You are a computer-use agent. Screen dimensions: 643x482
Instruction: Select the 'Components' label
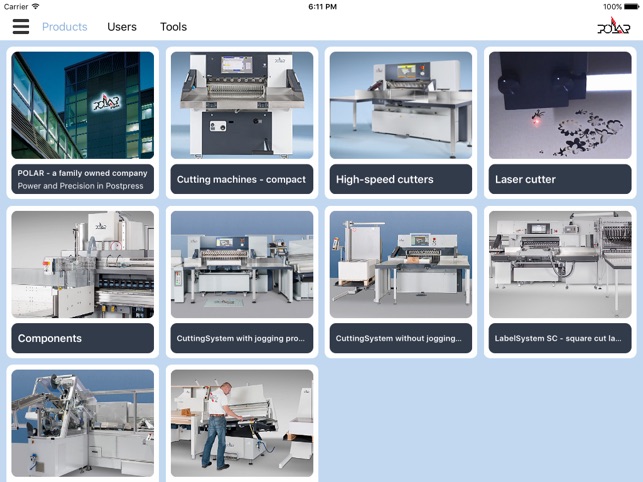tap(83, 338)
